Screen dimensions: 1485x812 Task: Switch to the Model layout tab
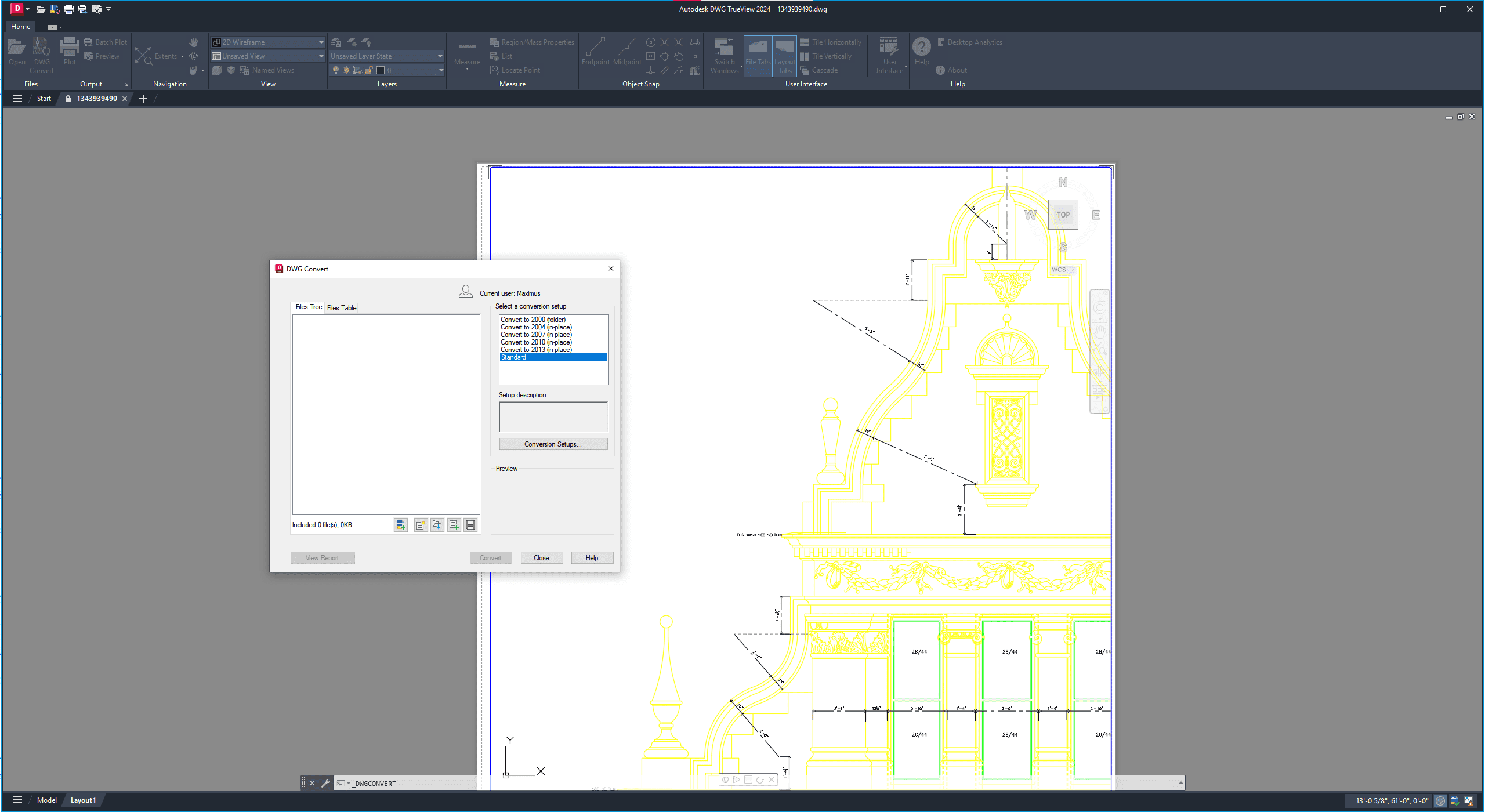pyautogui.click(x=46, y=800)
